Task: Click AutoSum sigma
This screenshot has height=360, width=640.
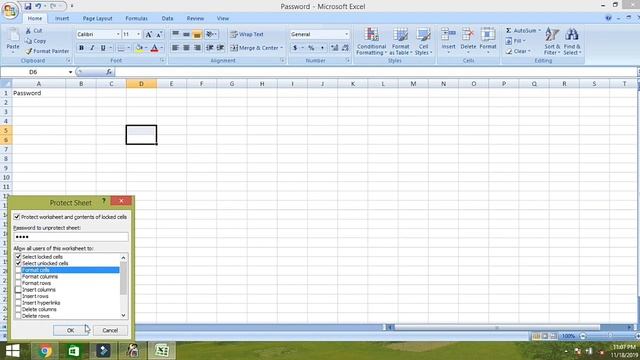Action: click(x=509, y=31)
